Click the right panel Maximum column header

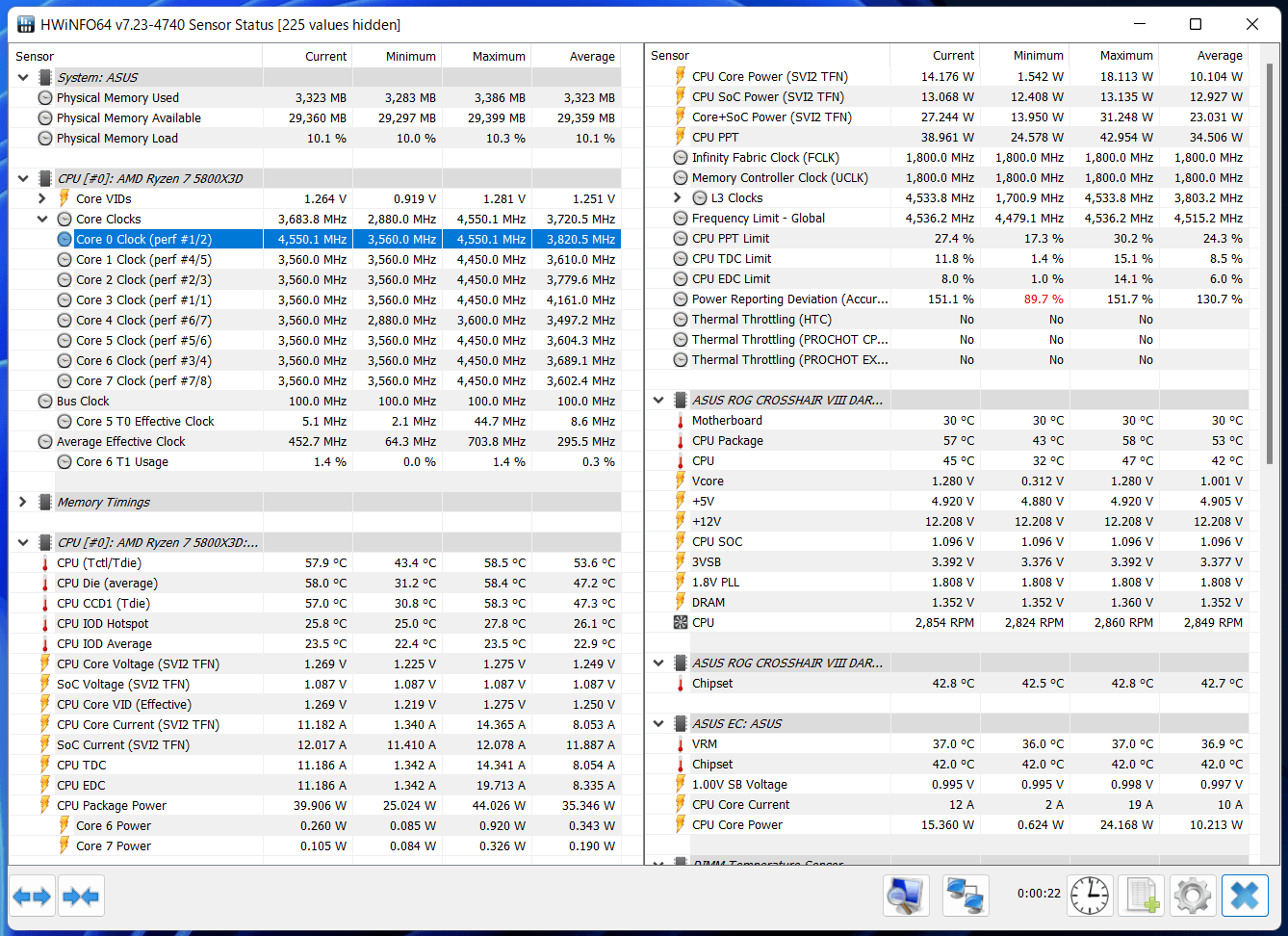pyautogui.click(x=1115, y=55)
